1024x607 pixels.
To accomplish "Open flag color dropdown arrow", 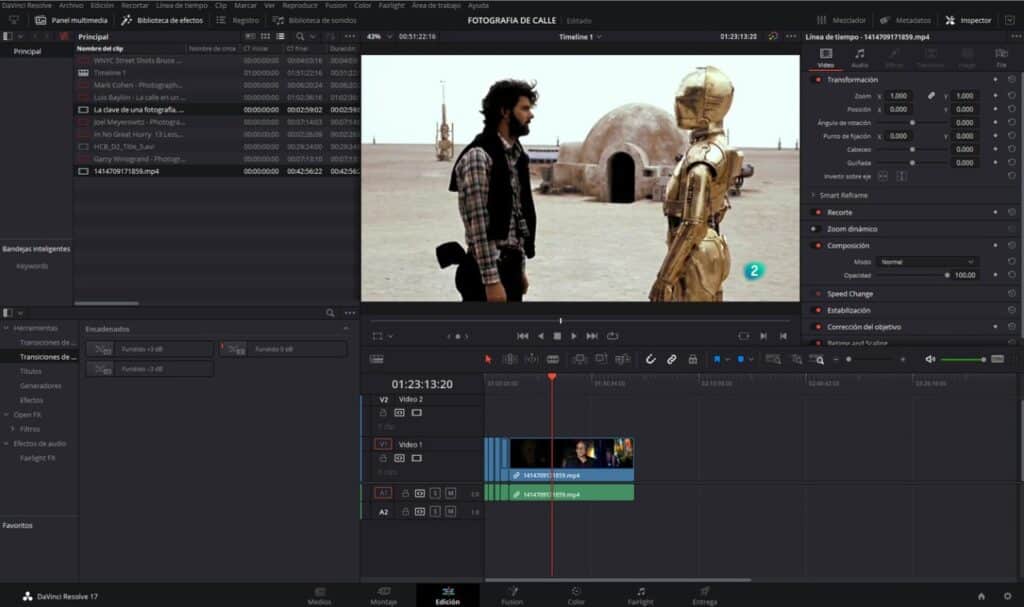I will click(727, 359).
